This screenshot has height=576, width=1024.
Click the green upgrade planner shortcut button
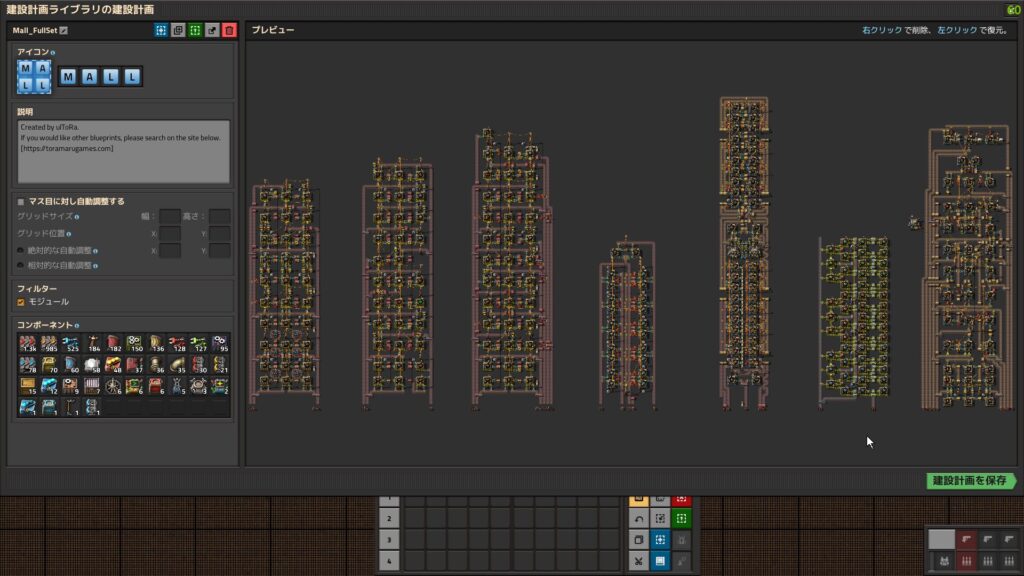681,519
